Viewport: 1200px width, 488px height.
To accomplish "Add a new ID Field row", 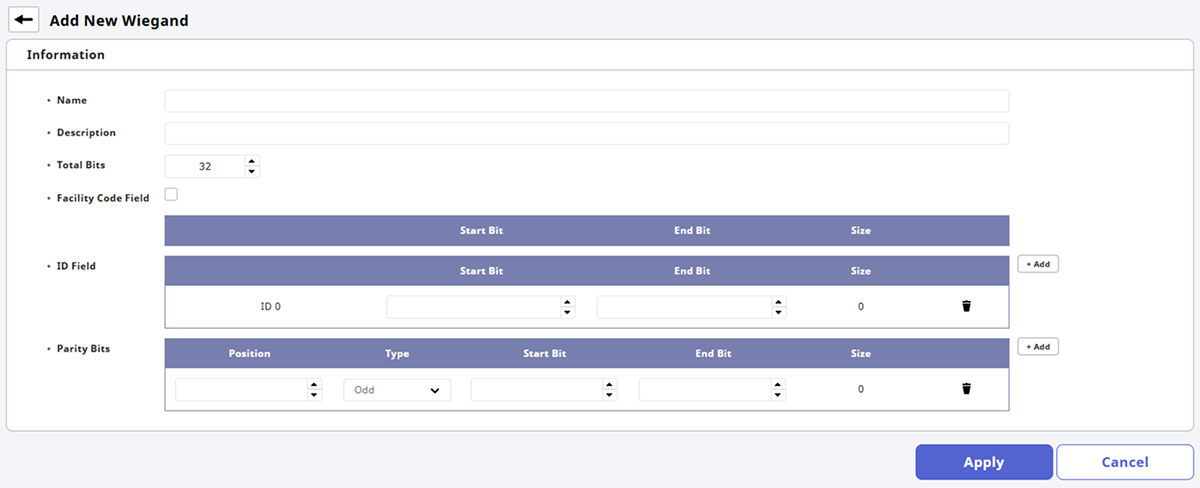I will click(1038, 264).
